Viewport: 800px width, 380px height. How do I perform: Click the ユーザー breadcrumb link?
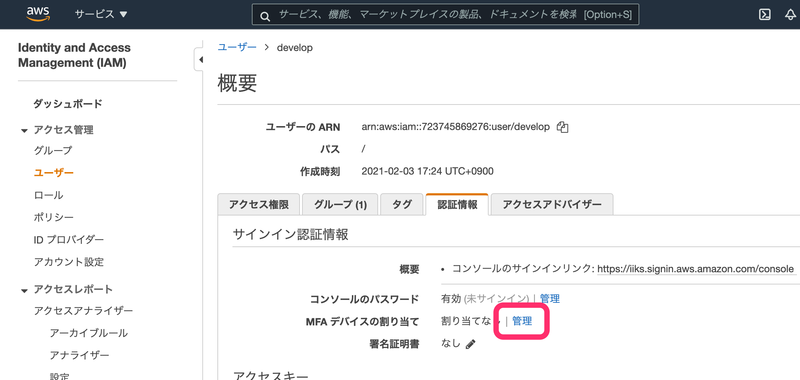point(237,47)
